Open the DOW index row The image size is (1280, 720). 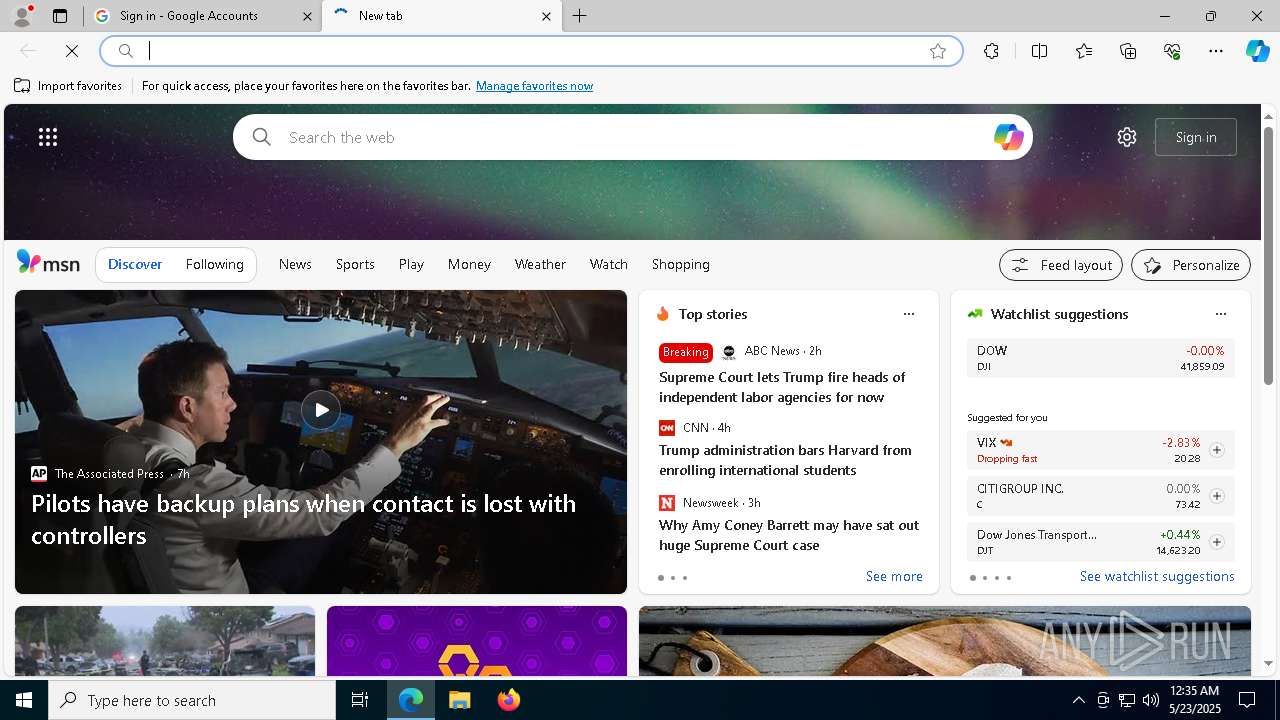[x=1100, y=358]
